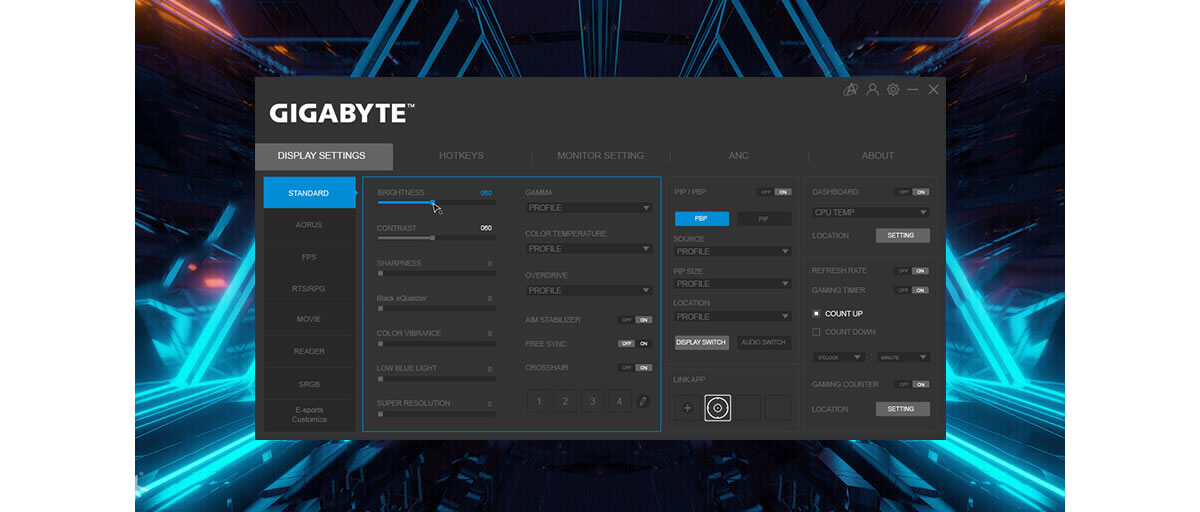Open the PIP Location profile dropdown
Image resolution: width=1200 pixels, height=512 pixels.
[x=733, y=317]
